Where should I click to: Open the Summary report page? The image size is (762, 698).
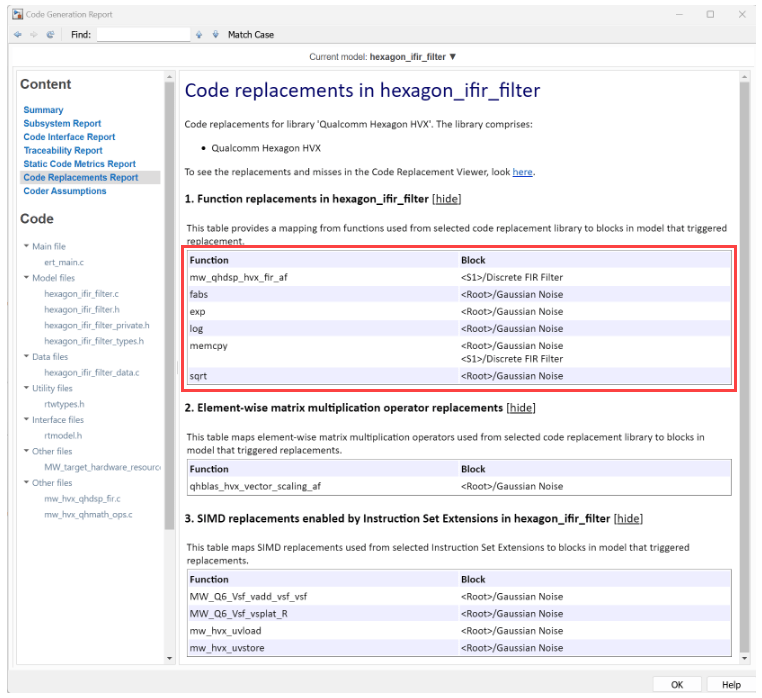pos(43,110)
